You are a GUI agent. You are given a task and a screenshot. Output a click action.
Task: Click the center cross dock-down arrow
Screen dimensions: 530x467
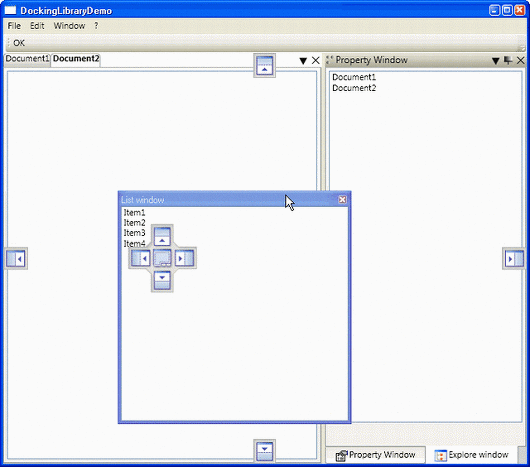pos(162,280)
